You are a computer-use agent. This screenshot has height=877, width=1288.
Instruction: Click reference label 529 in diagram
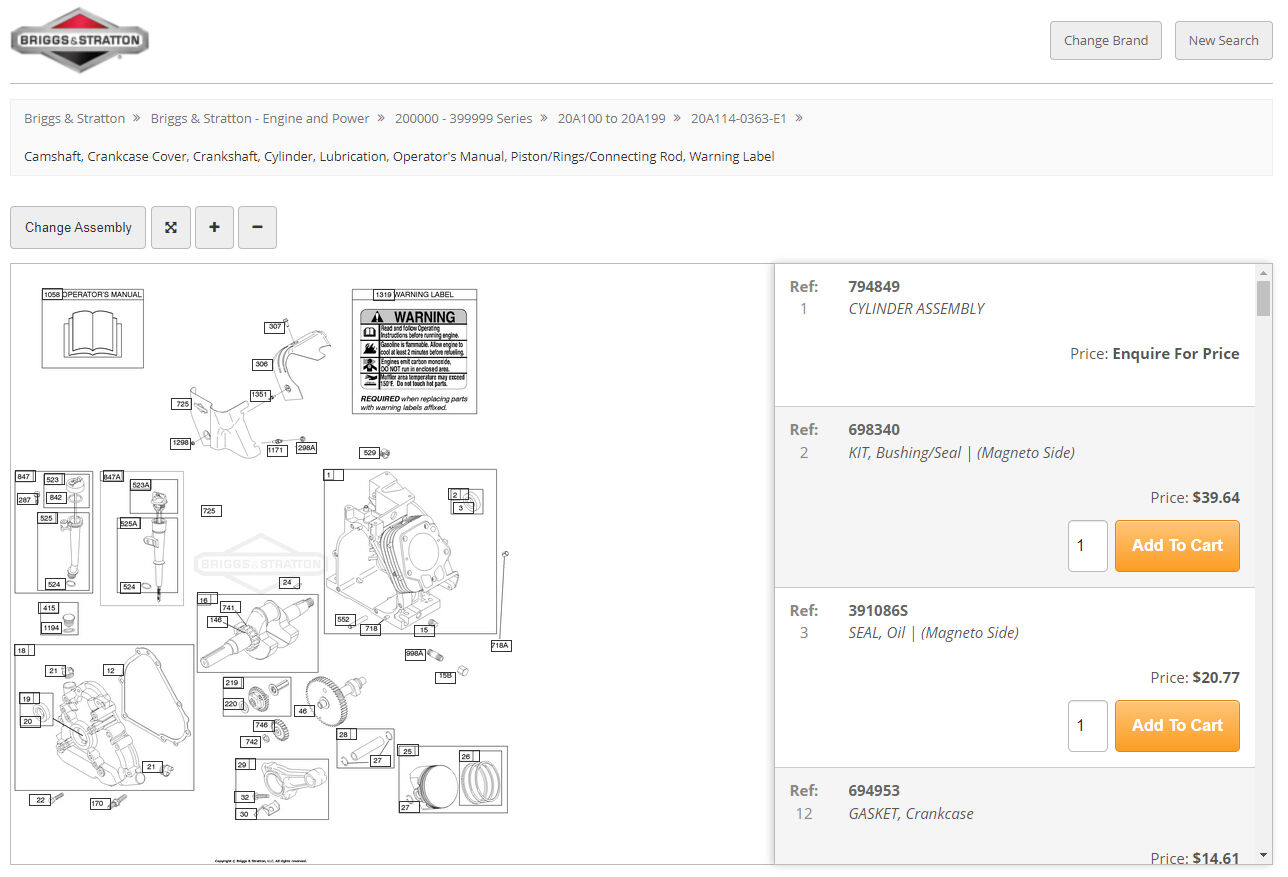tap(369, 453)
